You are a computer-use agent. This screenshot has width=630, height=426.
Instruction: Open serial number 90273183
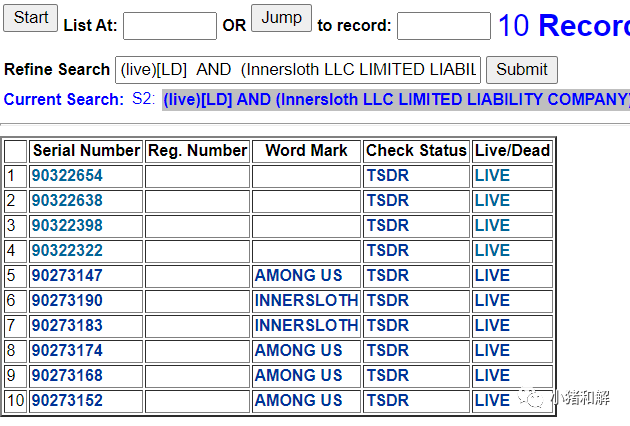click(67, 325)
